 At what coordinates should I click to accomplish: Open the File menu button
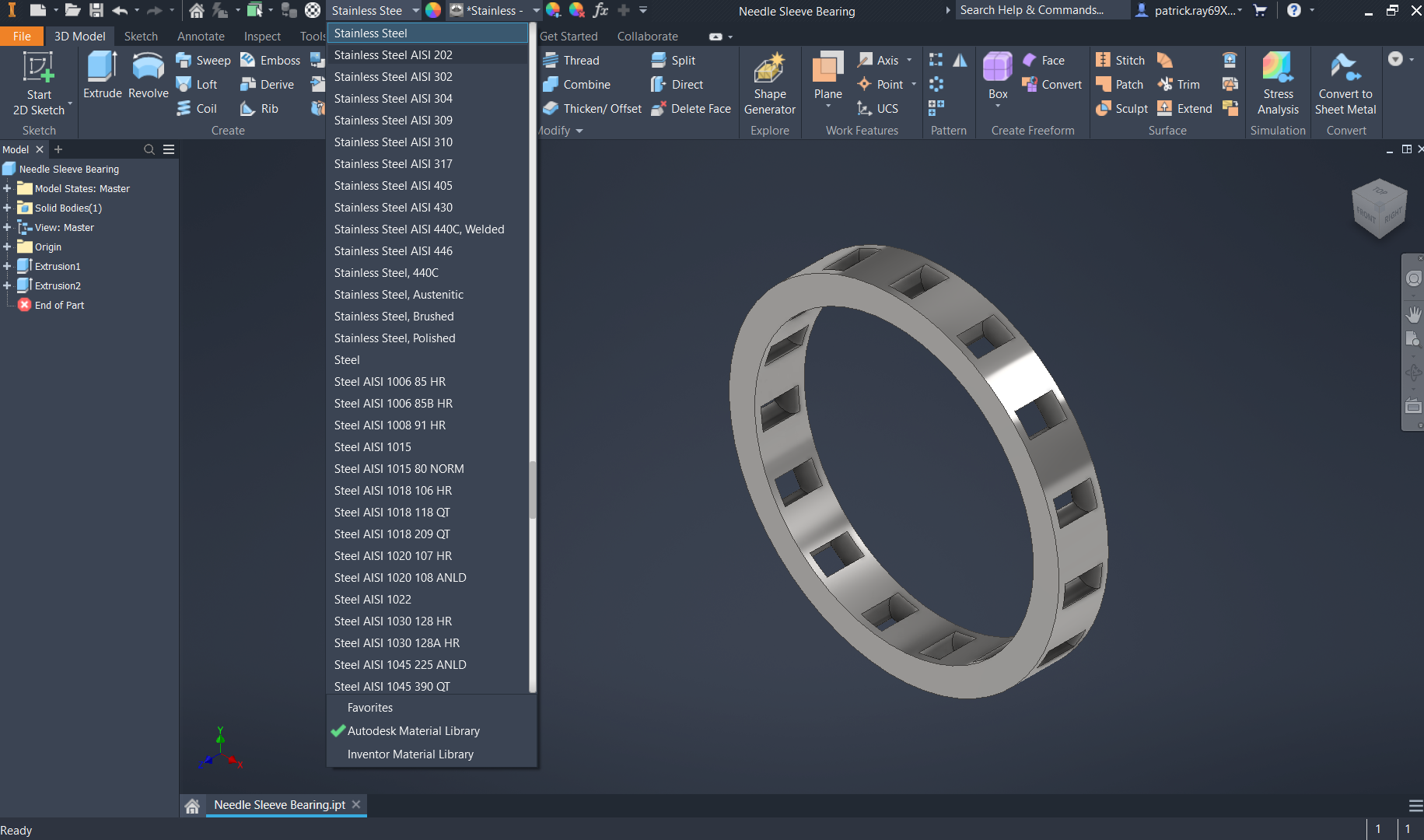tap(22, 37)
